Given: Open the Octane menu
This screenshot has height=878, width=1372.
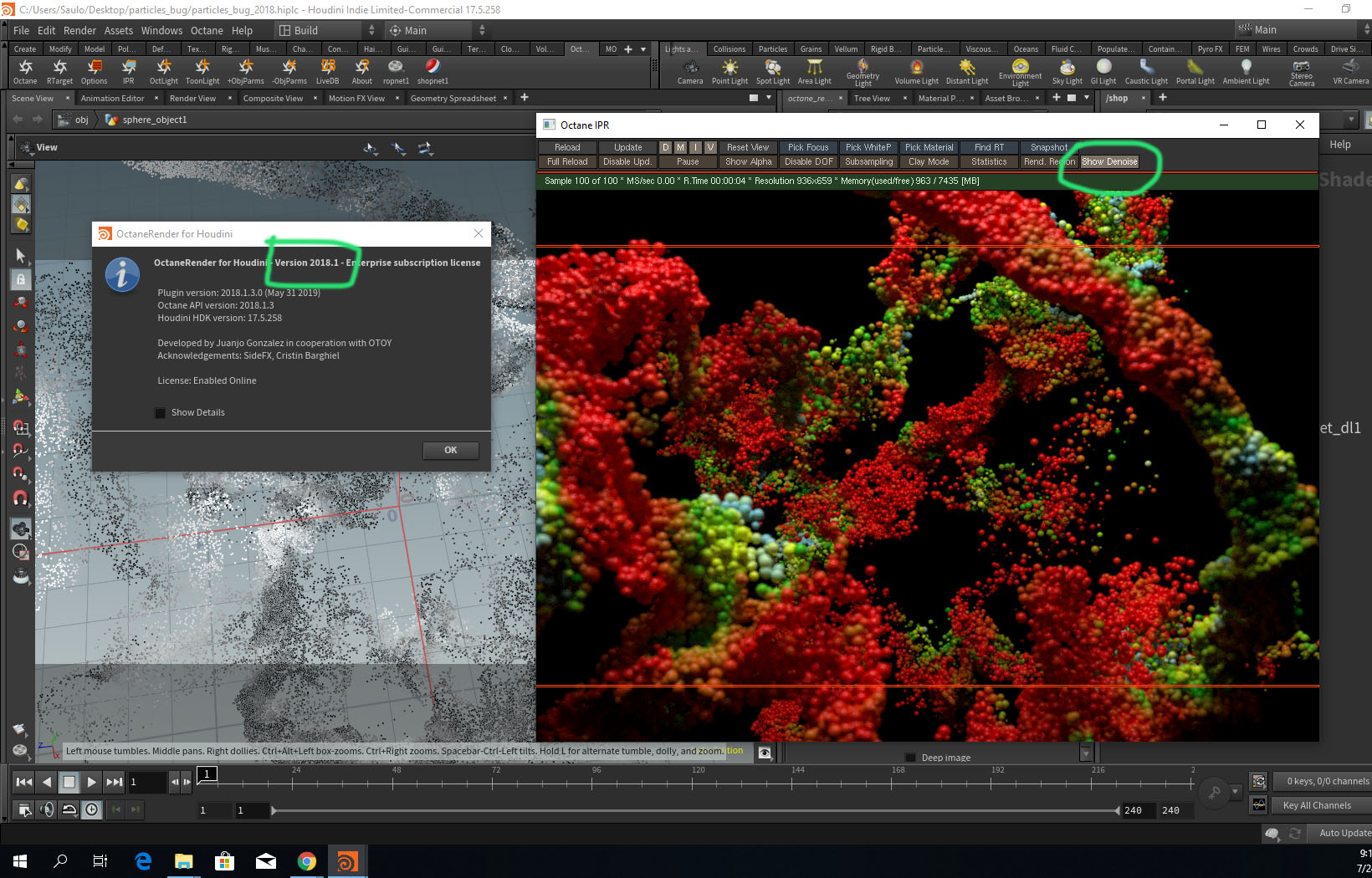Looking at the screenshot, I should 207,30.
